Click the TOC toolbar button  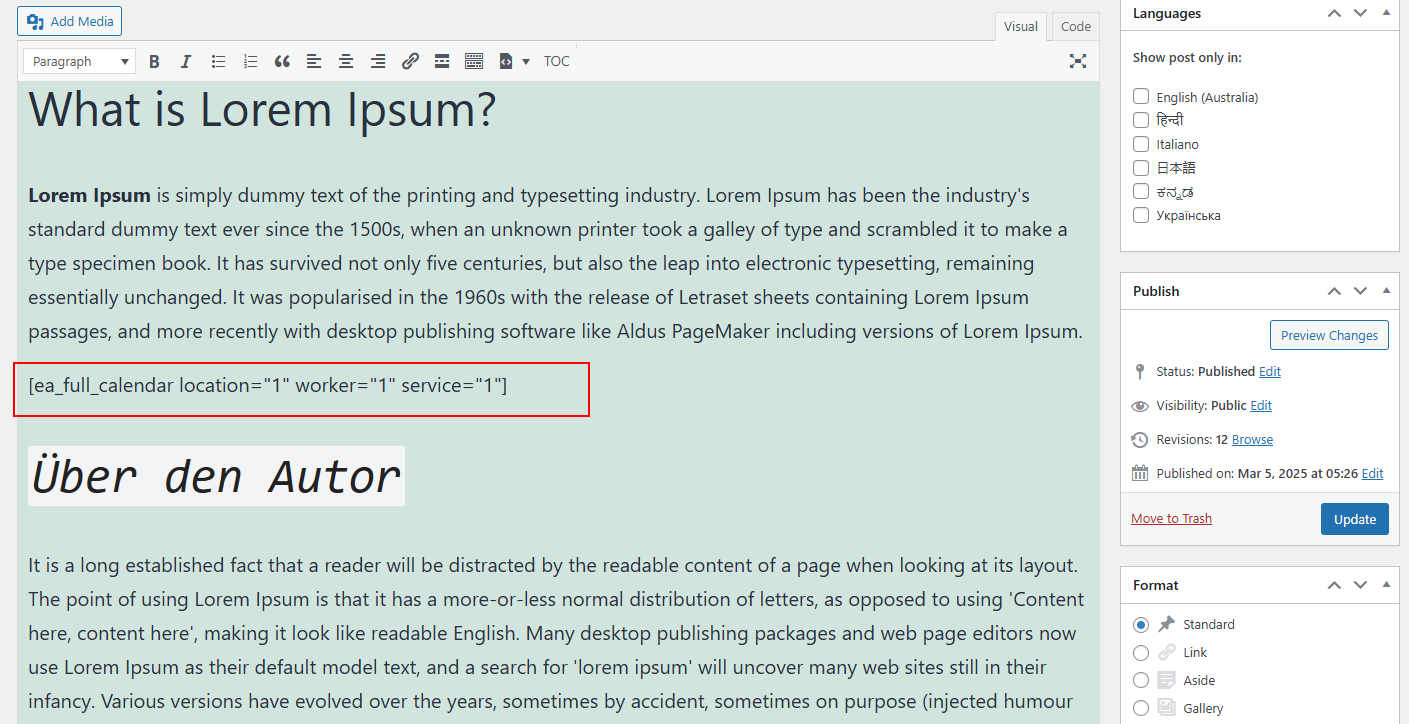coord(557,62)
